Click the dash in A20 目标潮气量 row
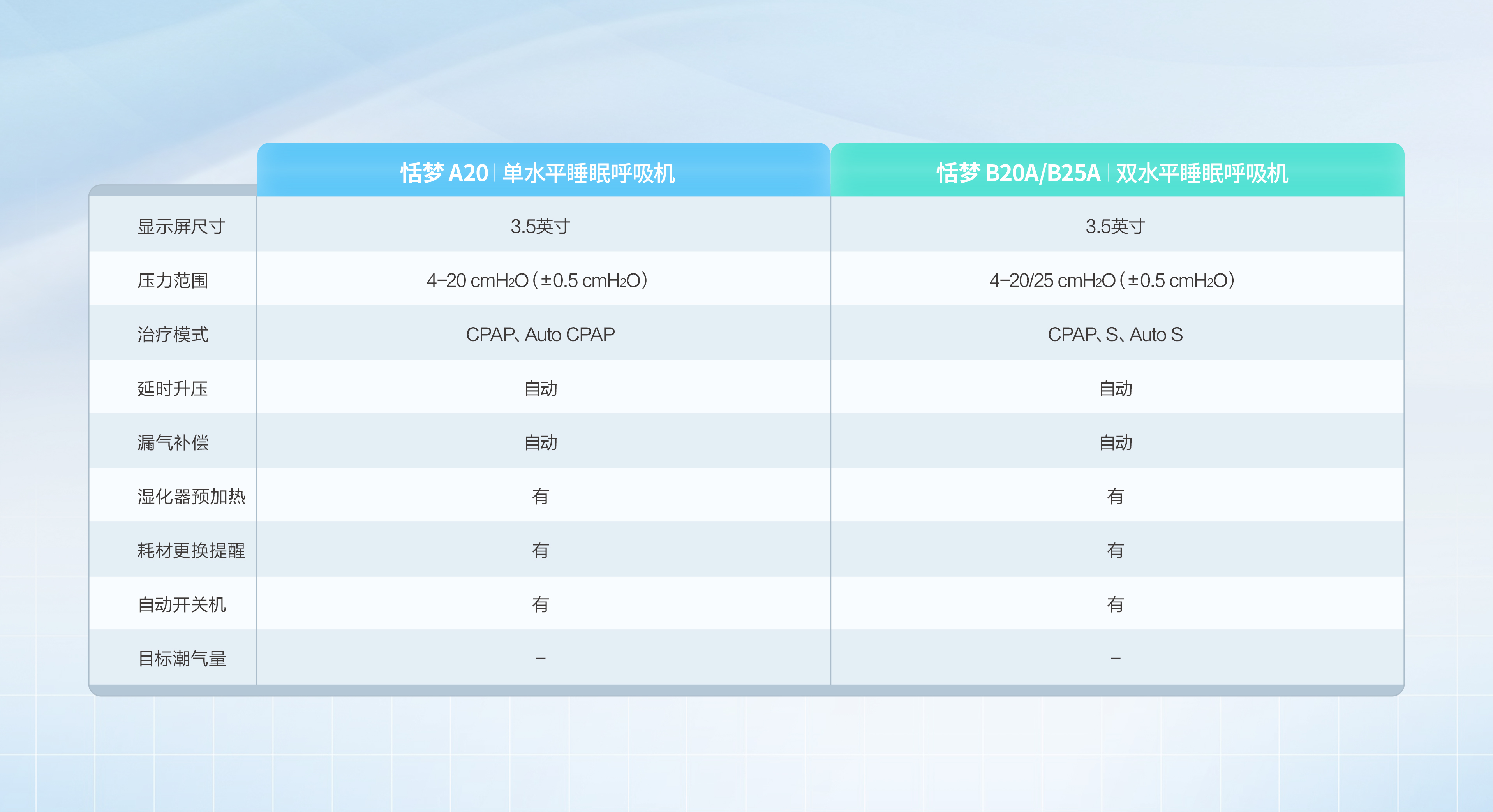 tap(540, 659)
